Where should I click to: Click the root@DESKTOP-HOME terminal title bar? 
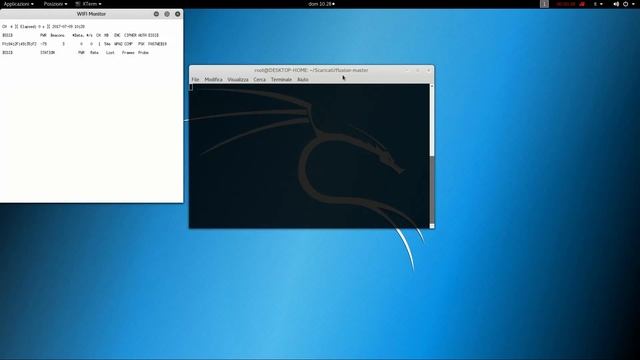[x=311, y=70]
